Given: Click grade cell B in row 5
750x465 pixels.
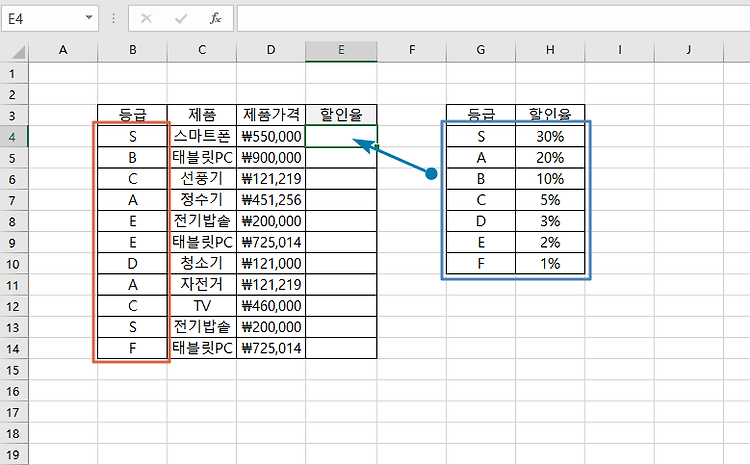Looking at the screenshot, I should [x=132, y=157].
